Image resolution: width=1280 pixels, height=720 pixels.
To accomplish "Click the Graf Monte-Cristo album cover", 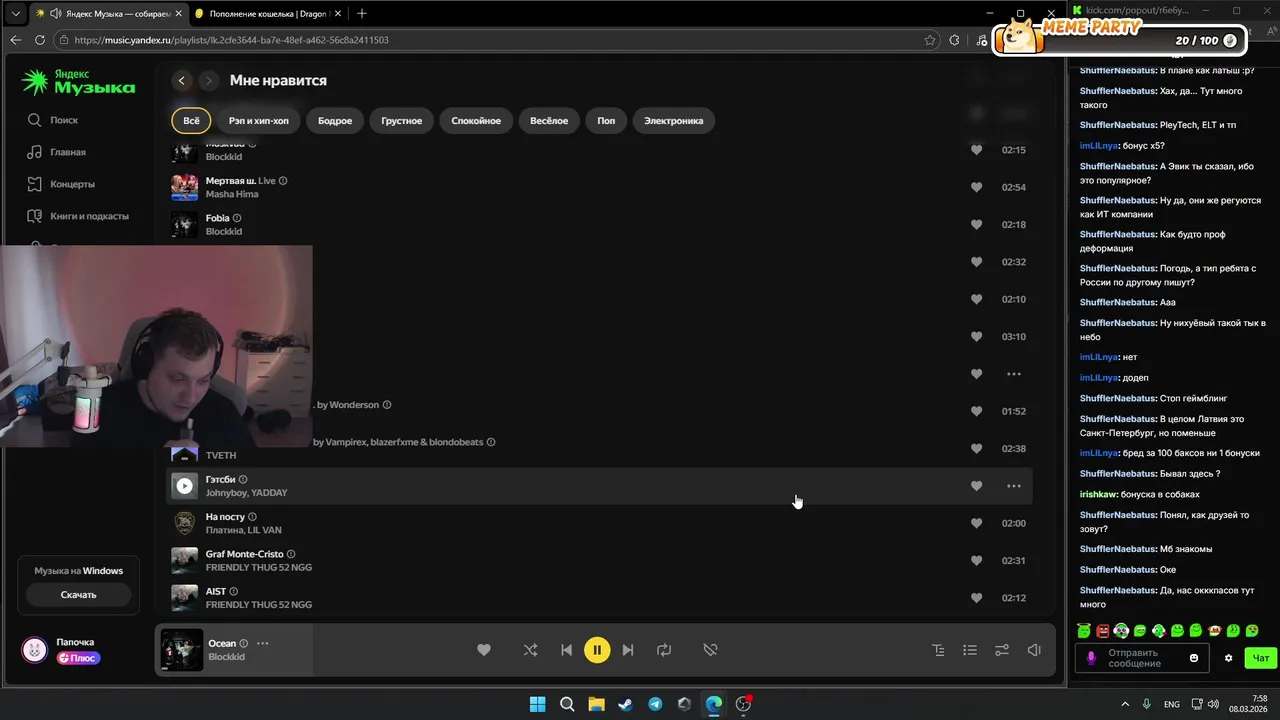I will tap(184, 560).
